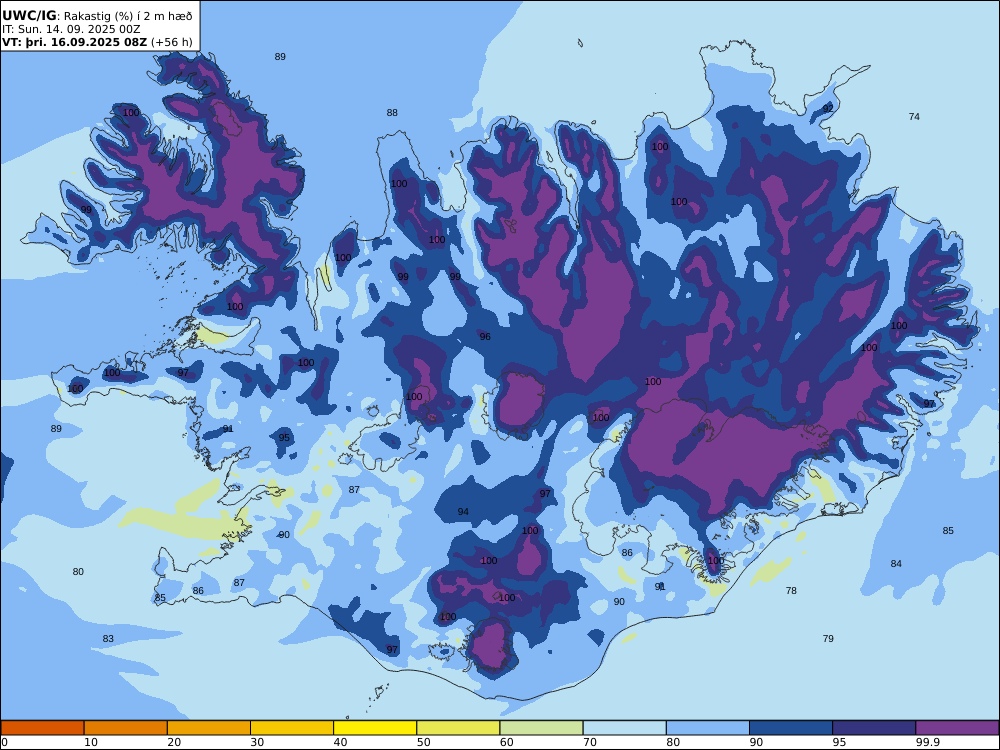Viewport: 1000px width, 750px height.
Task: Click the map value '94' in the south
Action: point(463,512)
